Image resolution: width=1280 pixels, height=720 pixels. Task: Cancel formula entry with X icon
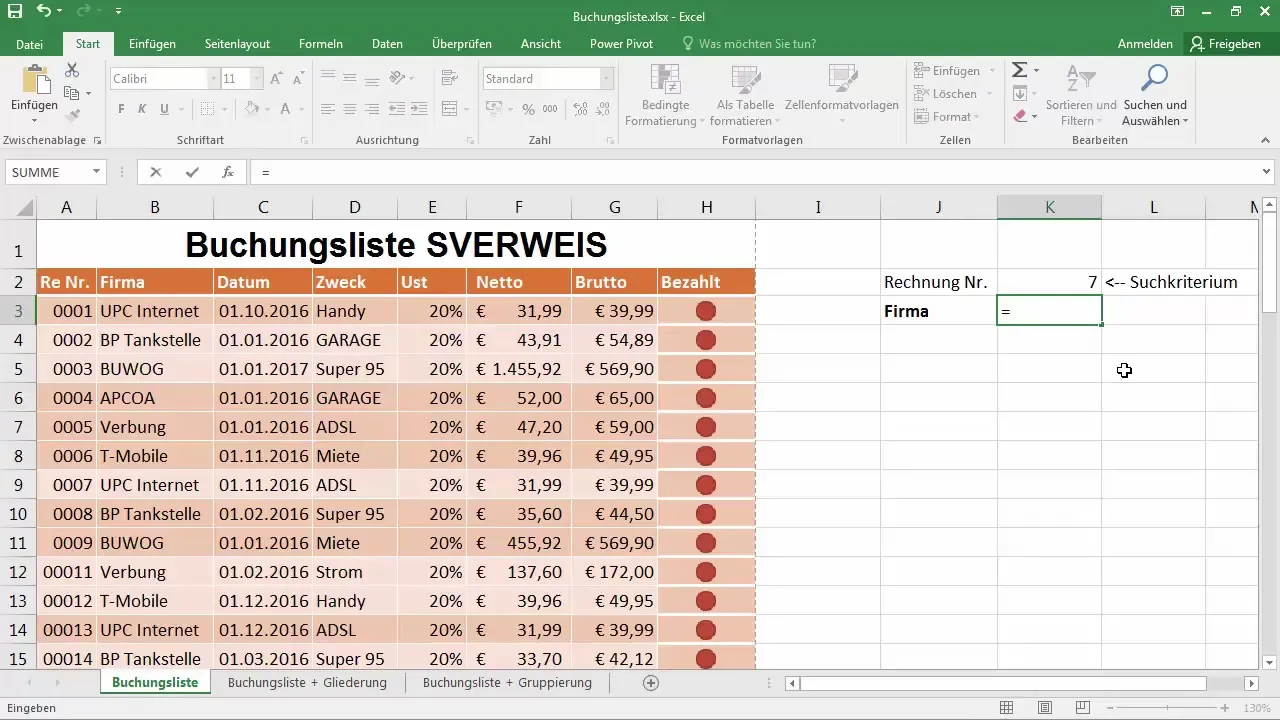156,172
